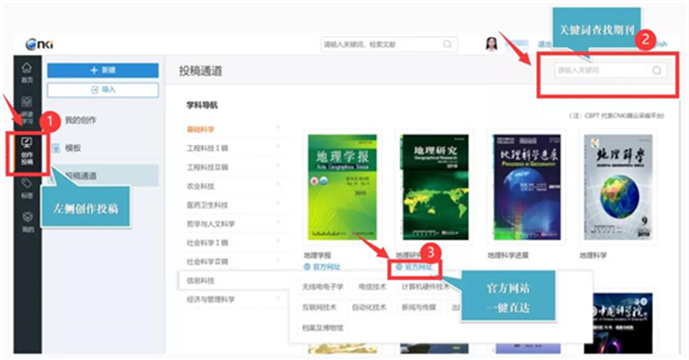Open the 地理科学 journal cover thumbnail
689x360 pixels.
click(618, 187)
